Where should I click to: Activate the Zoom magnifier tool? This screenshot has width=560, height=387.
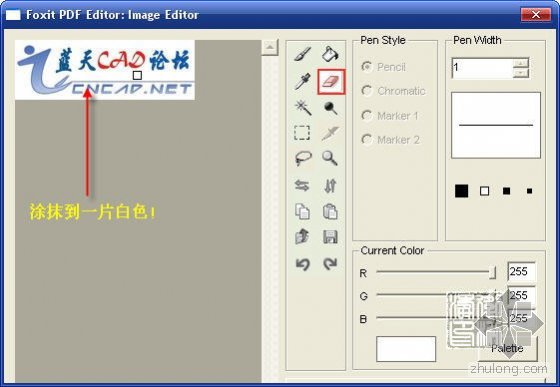(330, 158)
